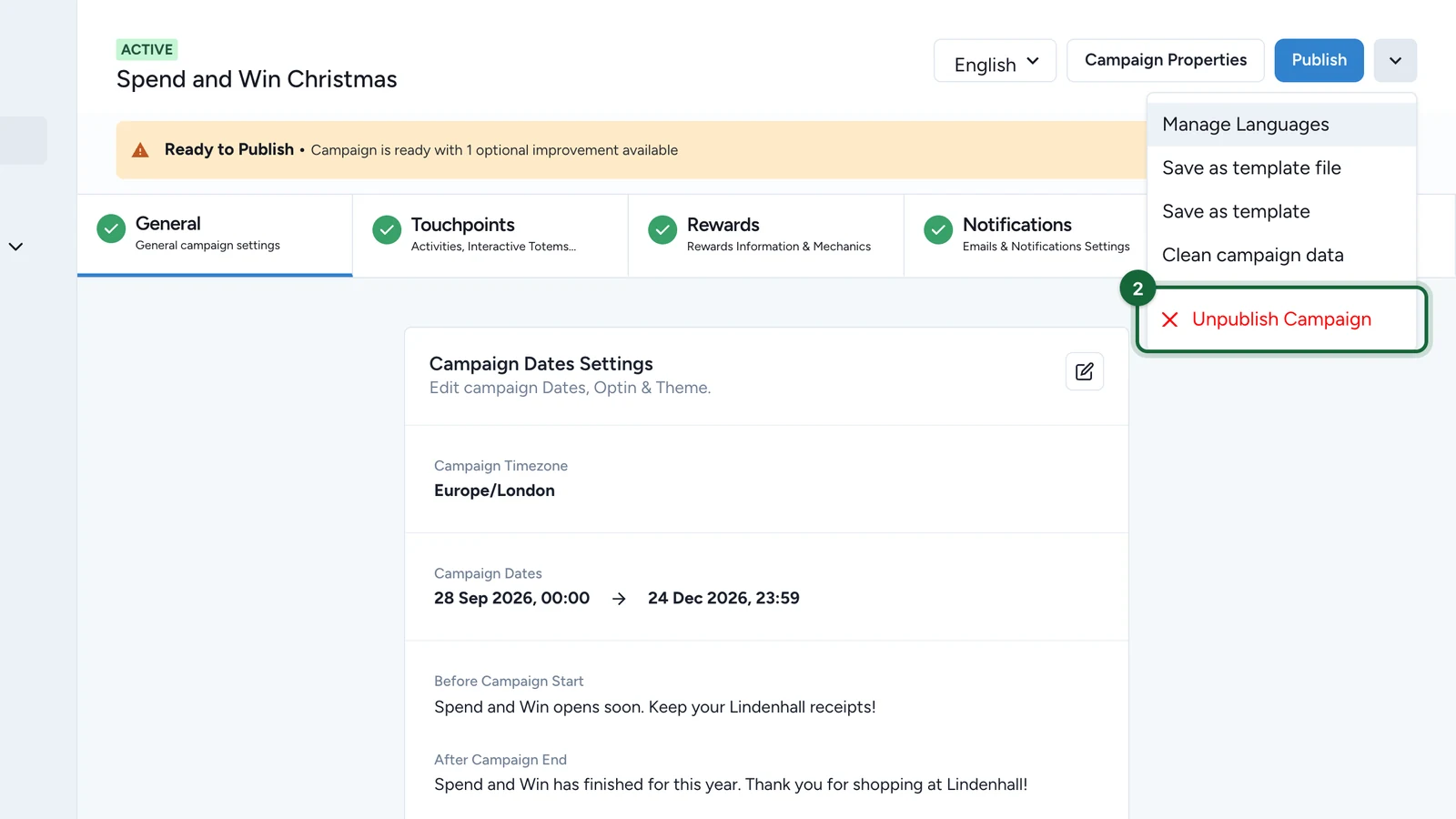Viewport: 1456px width, 819px height.
Task: Click the Ready to Publish banner text
Action: point(229,149)
